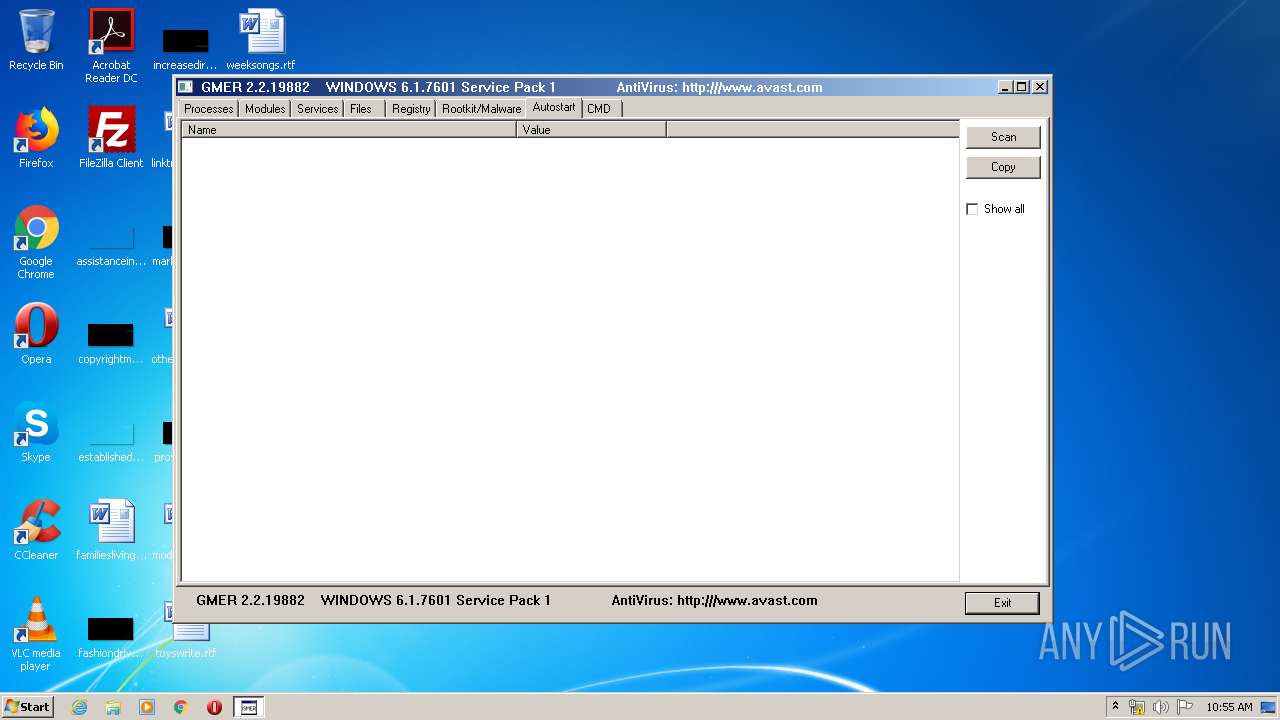Open weeksongs.rtf document icon

pyautogui.click(x=261, y=40)
